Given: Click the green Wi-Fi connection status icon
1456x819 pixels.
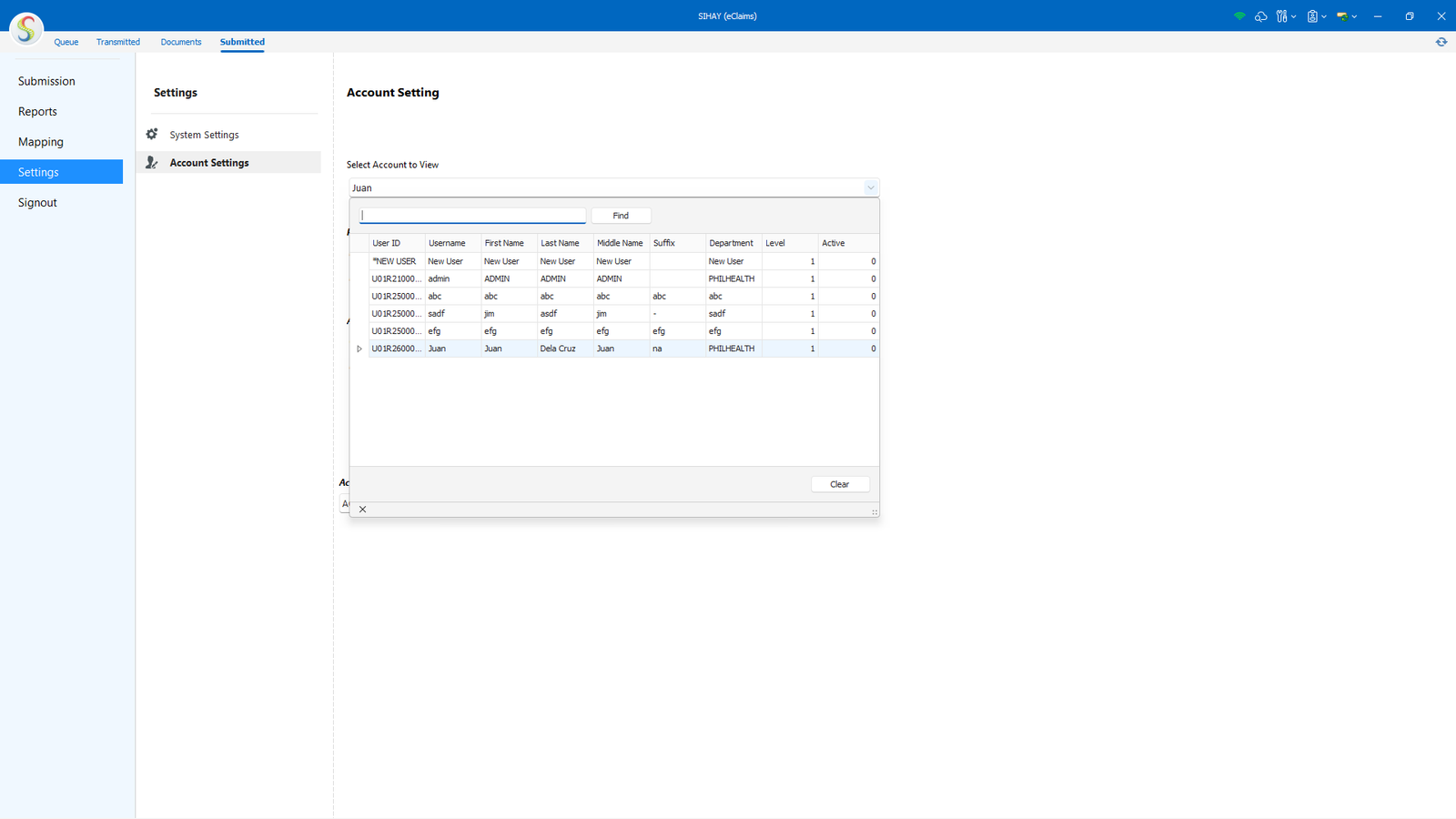Looking at the screenshot, I should pyautogui.click(x=1239, y=16).
